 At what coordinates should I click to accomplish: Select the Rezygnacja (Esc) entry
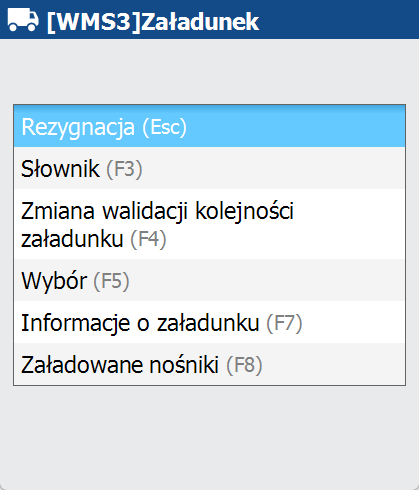(x=209, y=126)
